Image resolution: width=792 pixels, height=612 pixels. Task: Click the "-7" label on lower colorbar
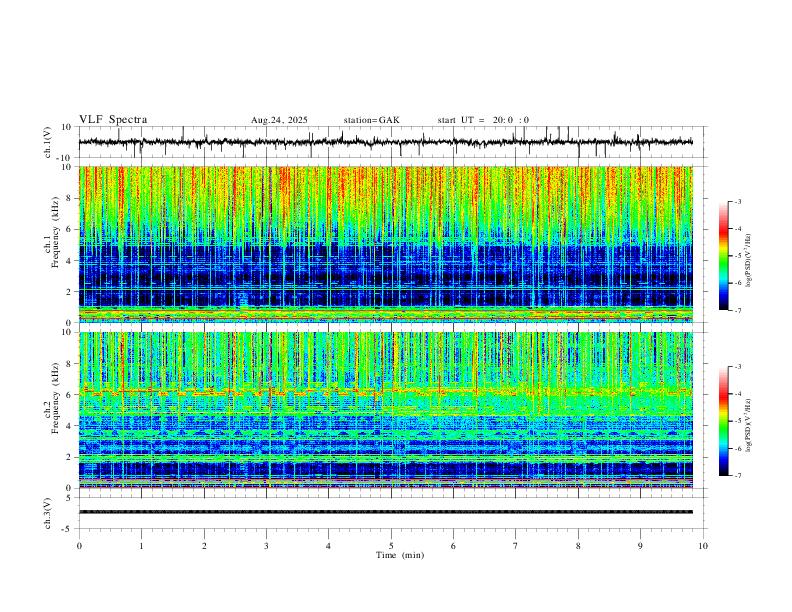pyautogui.click(x=737, y=476)
